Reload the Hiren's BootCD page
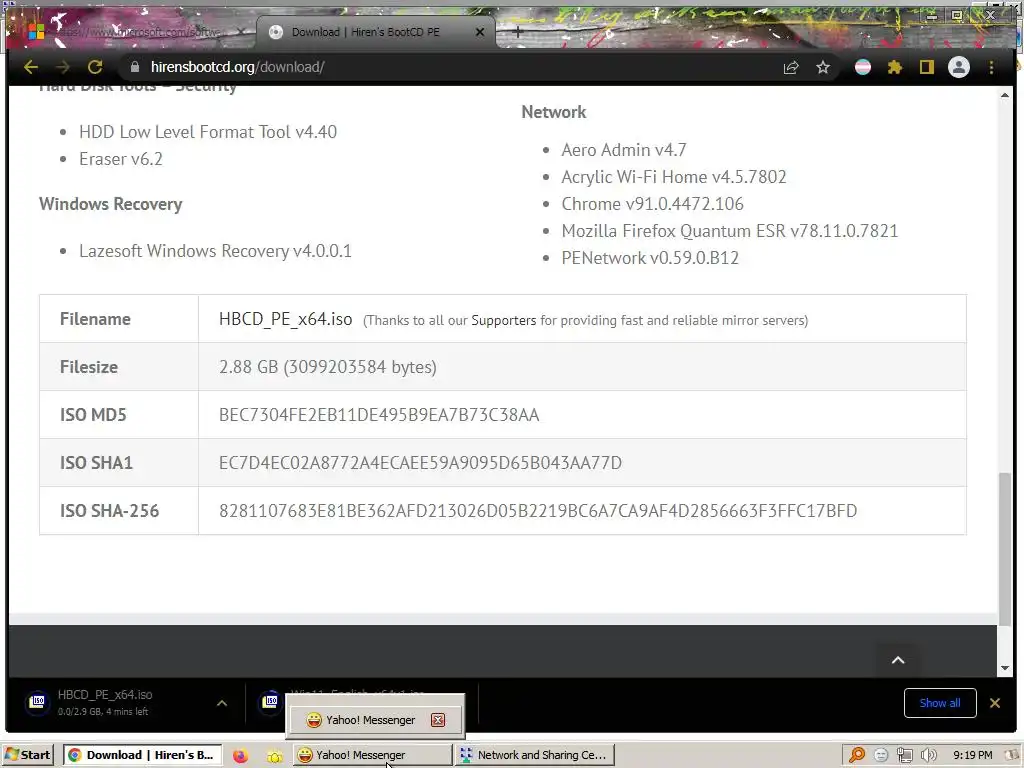This screenshot has width=1024, height=768. tap(95, 67)
